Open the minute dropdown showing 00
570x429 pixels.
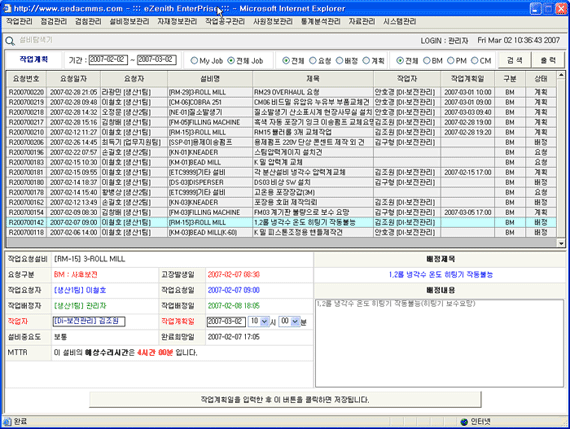tap(289, 321)
